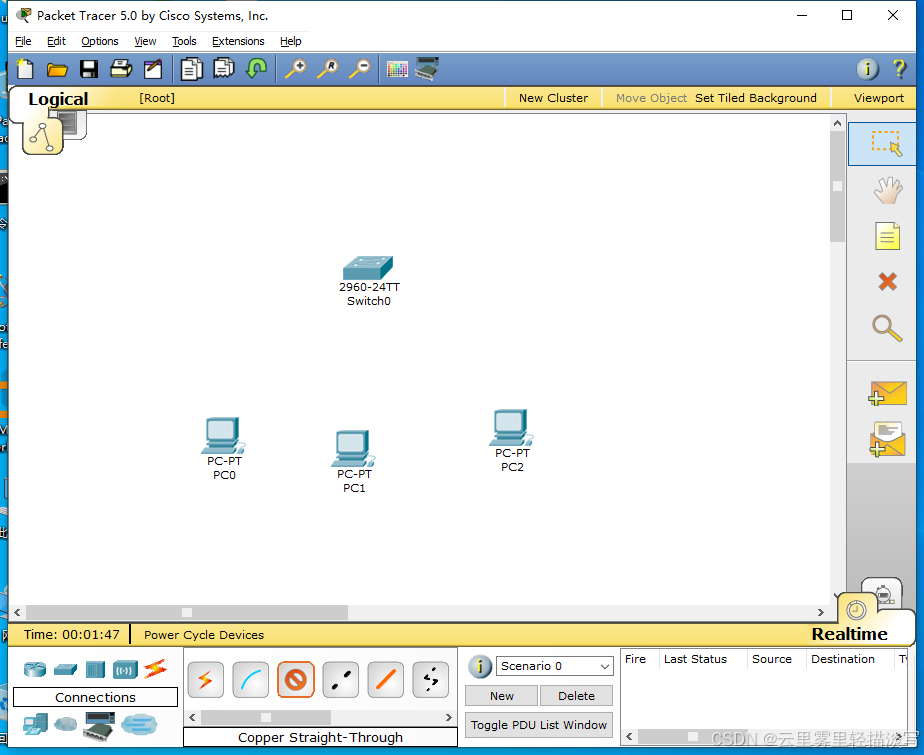Open the Edit menu
This screenshot has height=755, width=924.
pos(56,41)
